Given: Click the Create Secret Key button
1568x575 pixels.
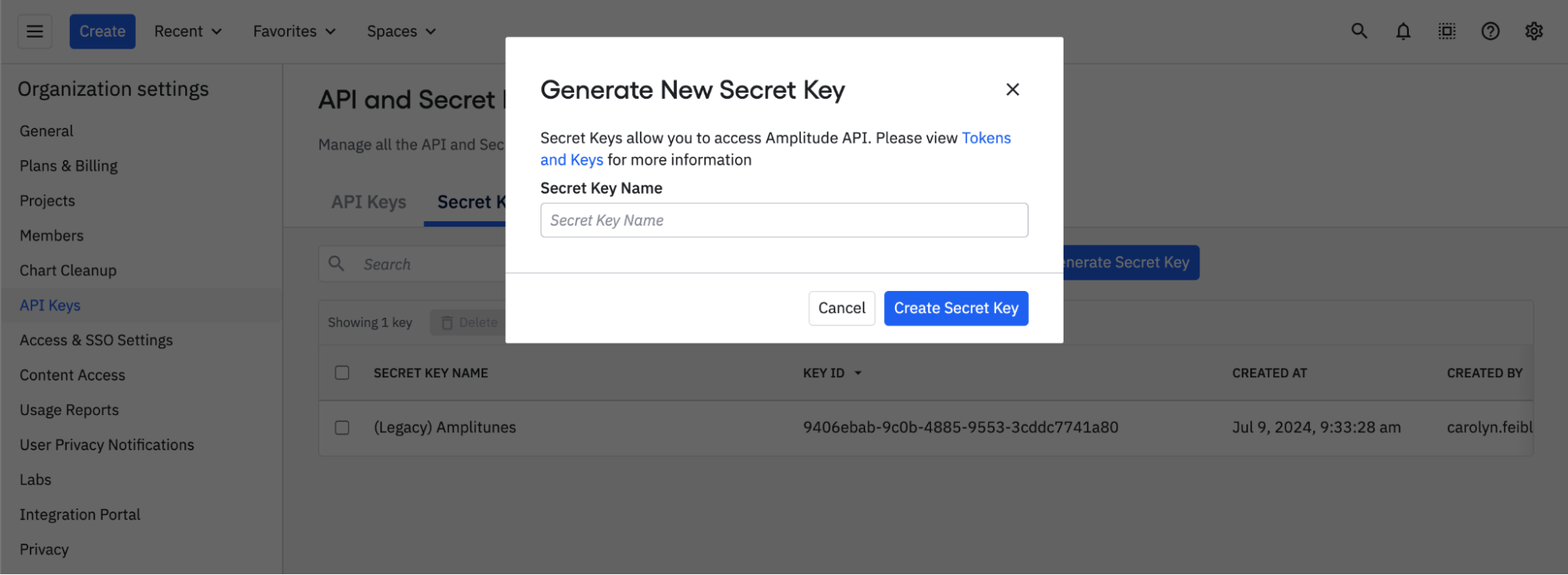Looking at the screenshot, I should point(955,308).
